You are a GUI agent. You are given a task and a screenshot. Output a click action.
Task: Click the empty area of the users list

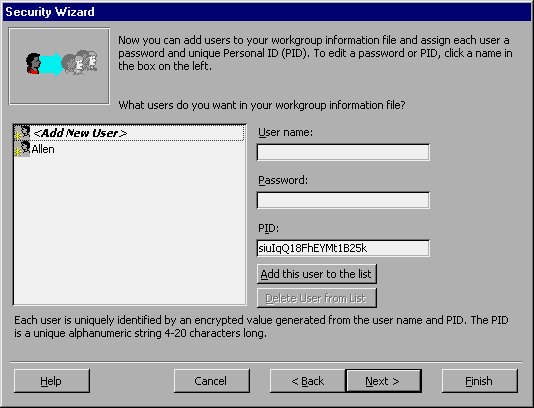coord(129,230)
